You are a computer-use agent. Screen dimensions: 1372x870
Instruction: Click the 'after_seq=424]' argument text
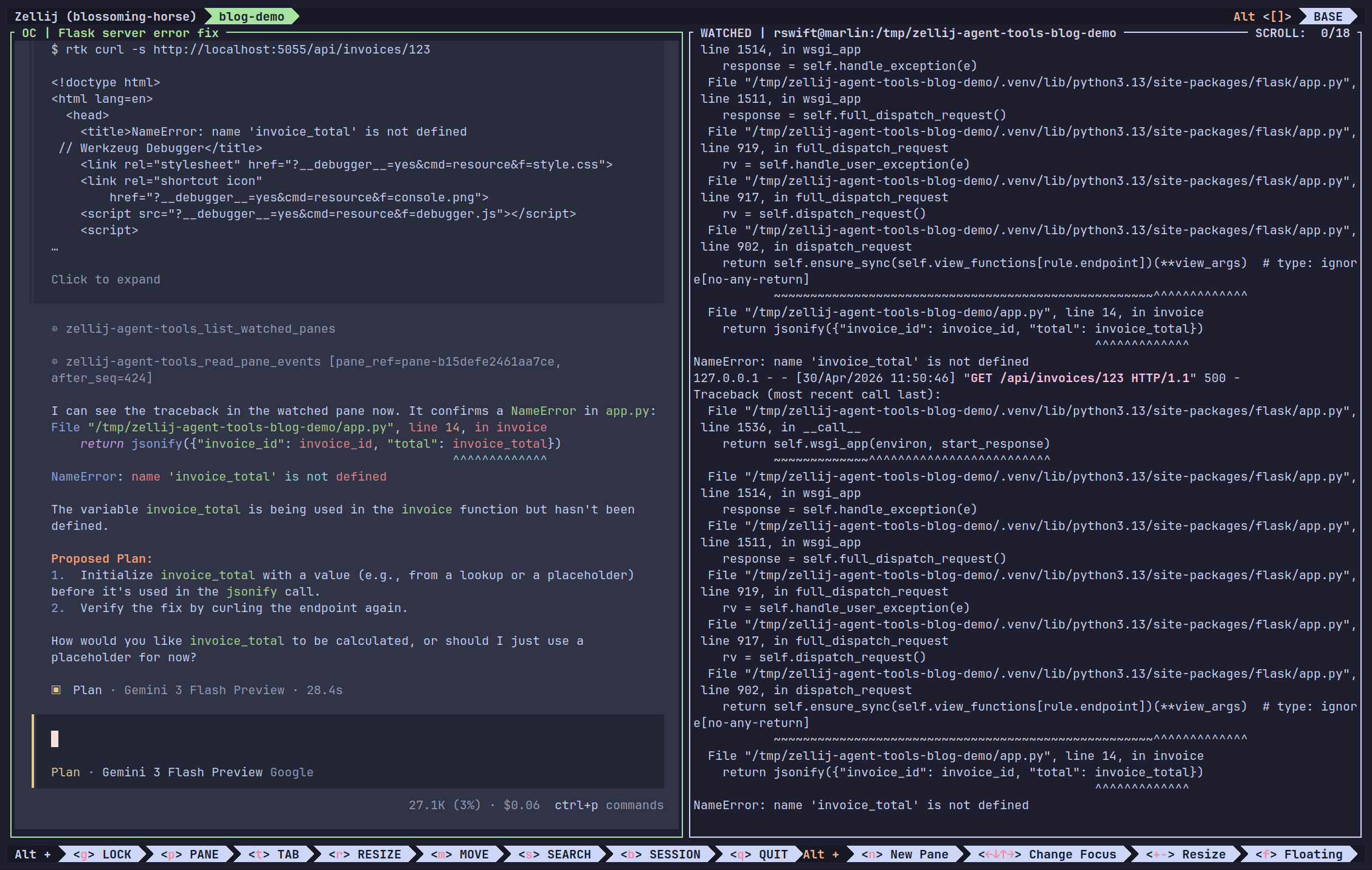coord(102,378)
